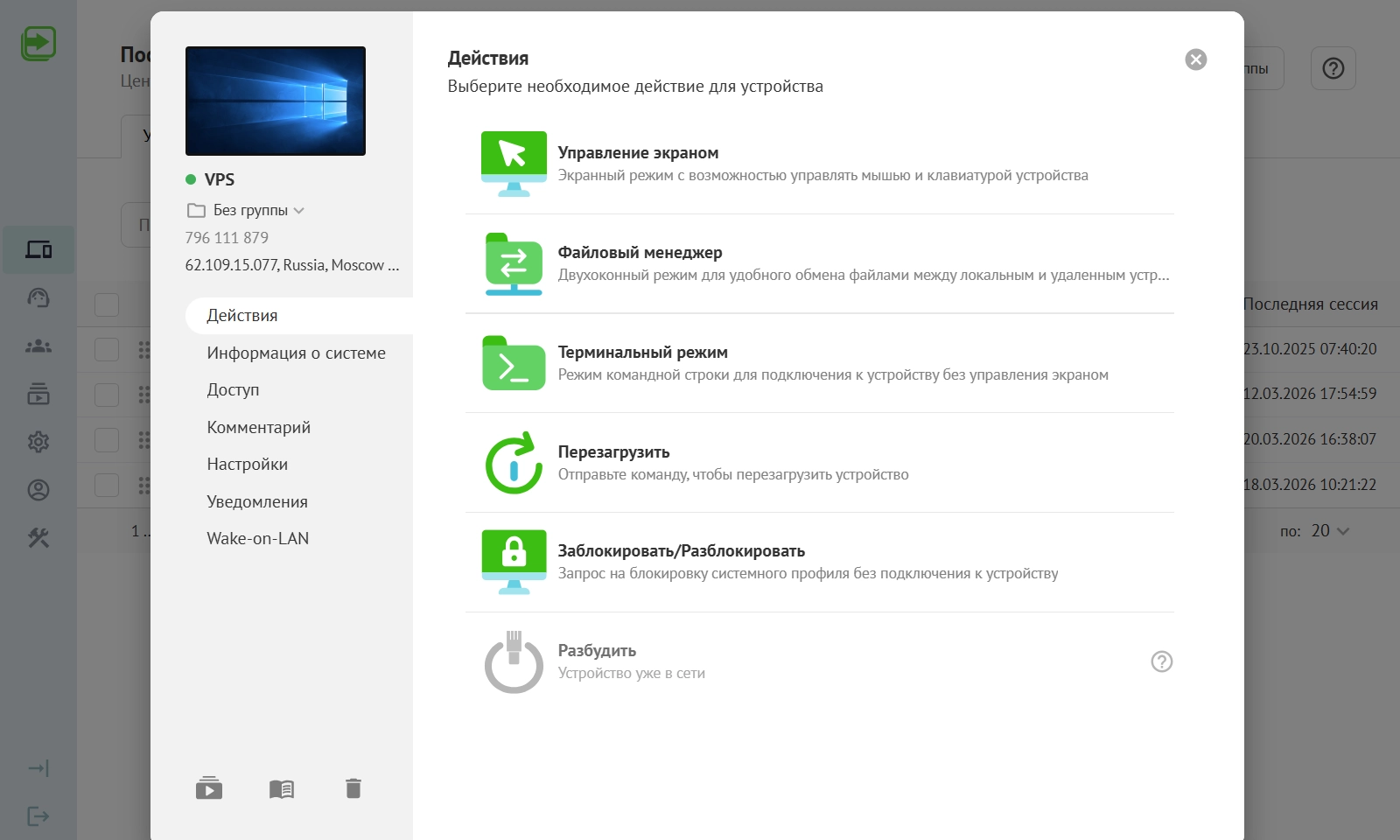Close the Действия dialog
Viewport: 1400px width, 840px height.
point(1195,59)
